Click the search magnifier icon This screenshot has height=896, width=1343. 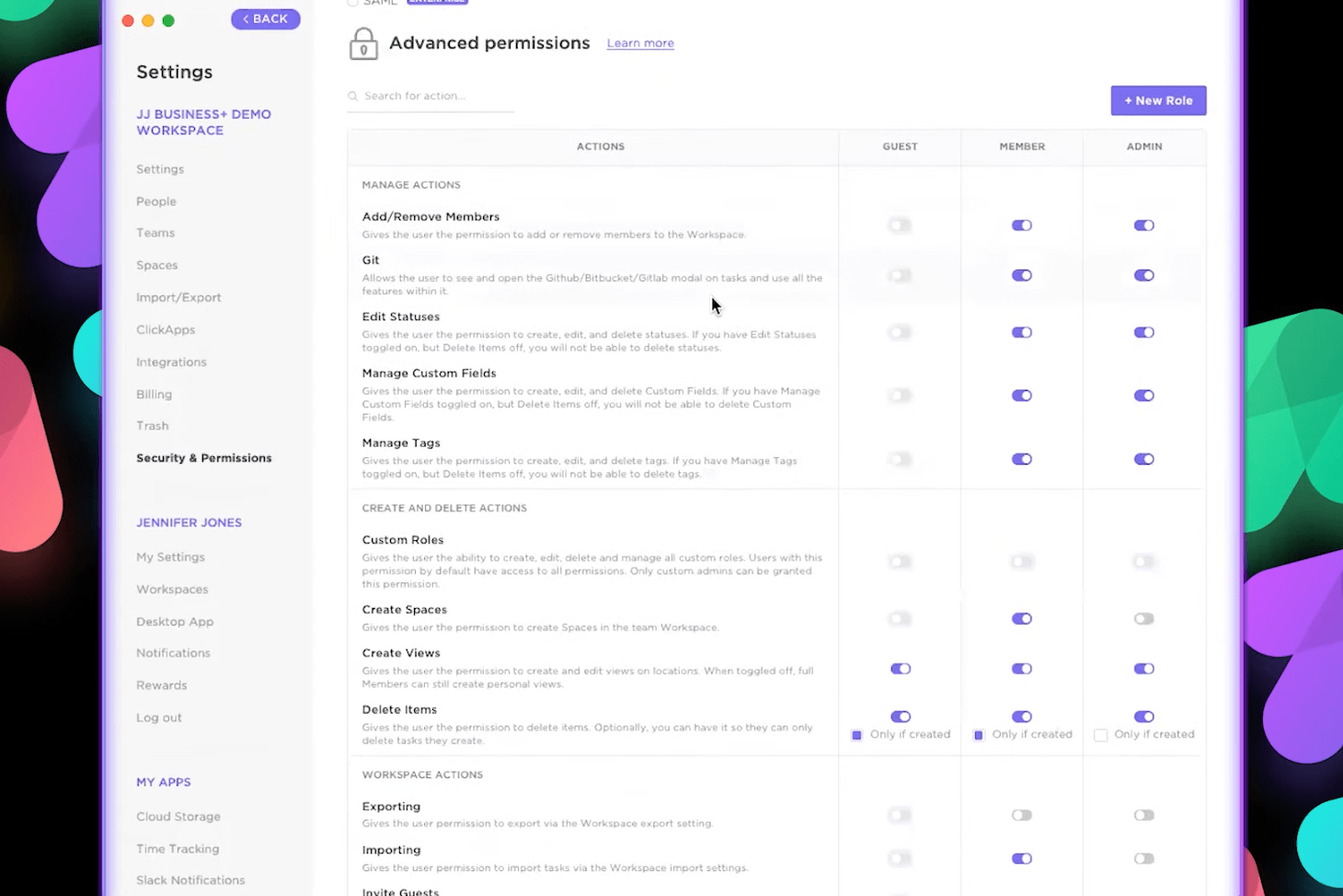tap(352, 97)
